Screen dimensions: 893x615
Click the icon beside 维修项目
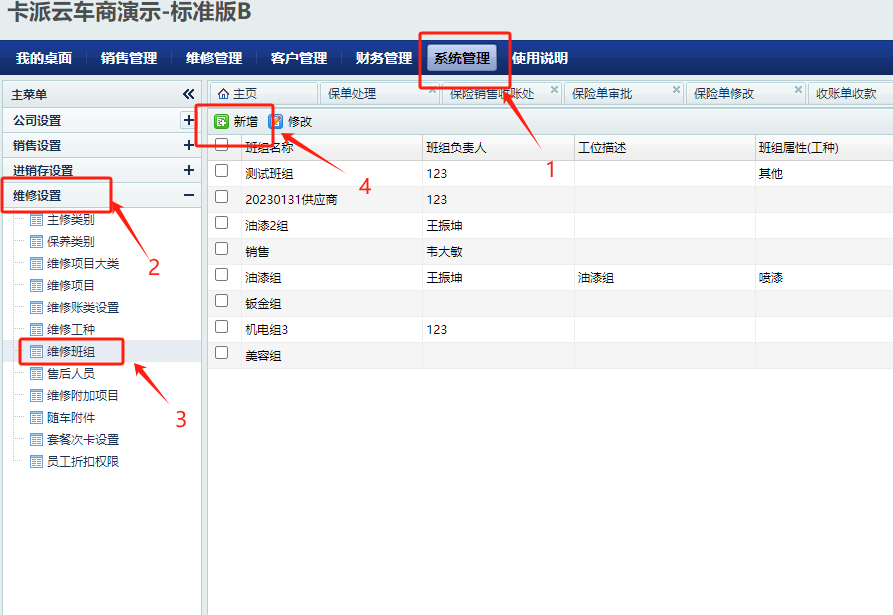pos(37,286)
